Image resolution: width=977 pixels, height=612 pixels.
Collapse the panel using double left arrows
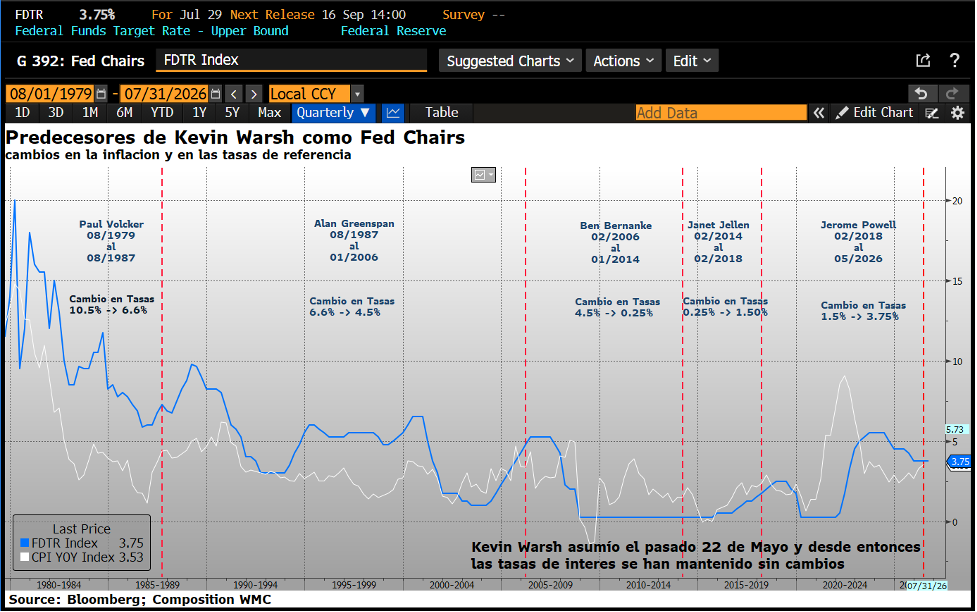click(x=819, y=112)
